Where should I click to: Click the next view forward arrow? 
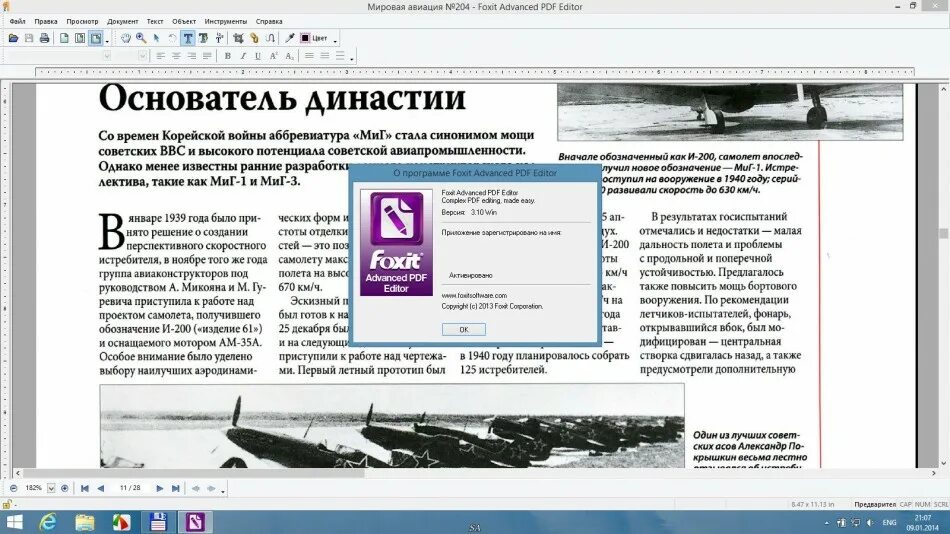tap(211, 488)
